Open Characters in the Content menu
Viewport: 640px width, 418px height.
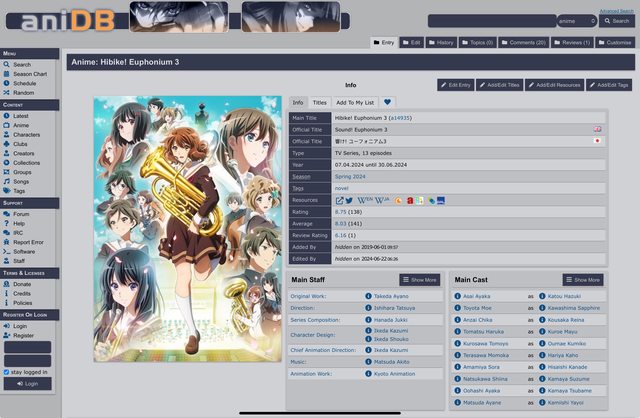click(27, 135)
